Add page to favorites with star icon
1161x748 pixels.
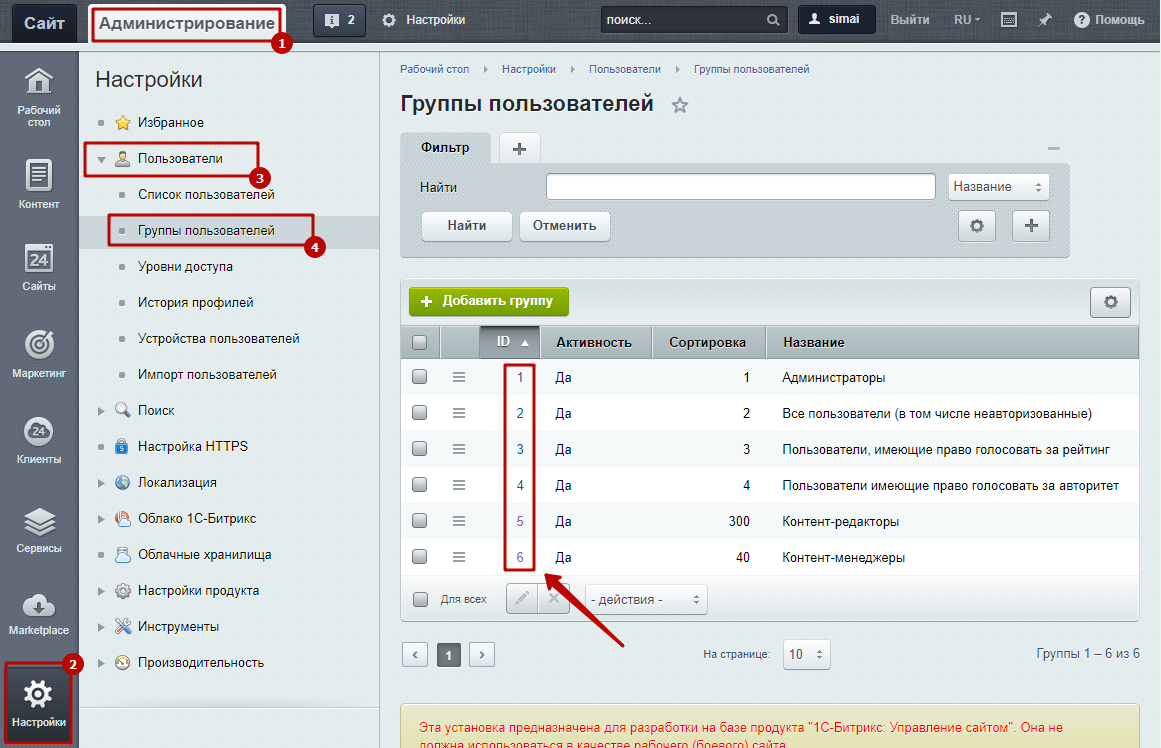click(x=680, y=105)
